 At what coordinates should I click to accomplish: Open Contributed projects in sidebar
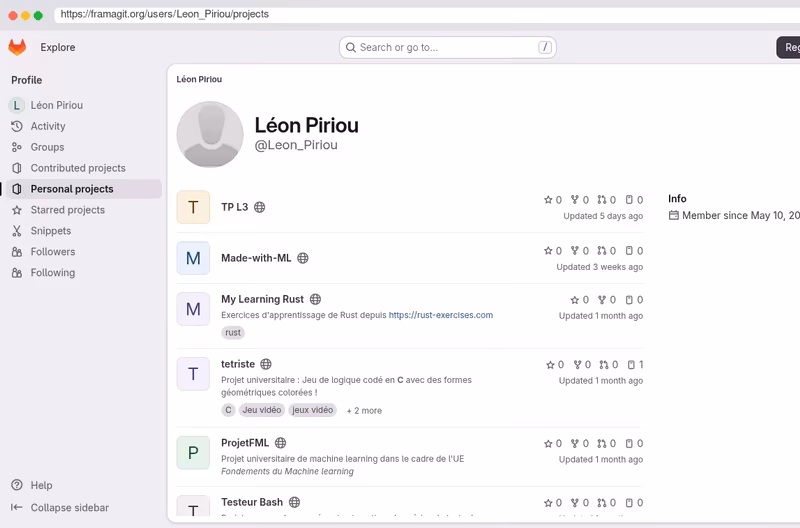click(82, 168)
